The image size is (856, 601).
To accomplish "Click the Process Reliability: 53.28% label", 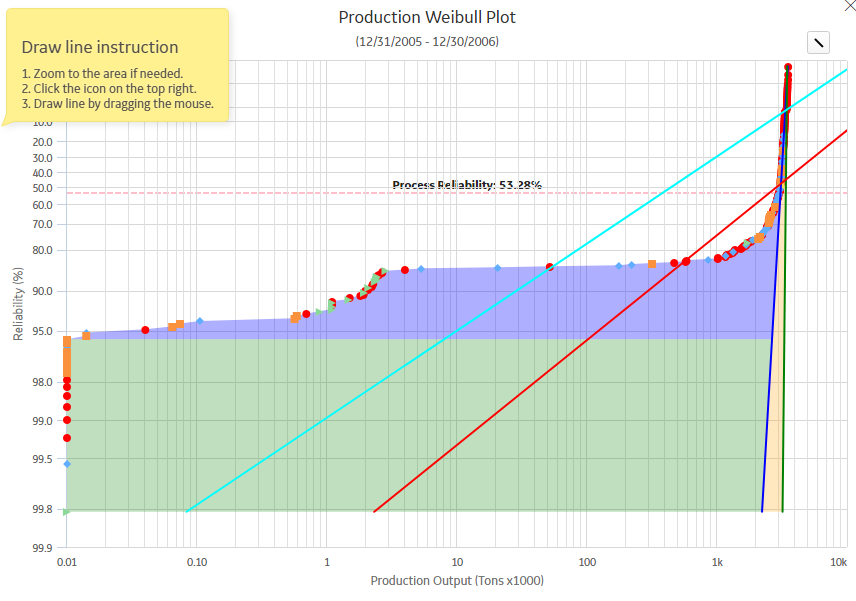I will (x=467, y=185).
